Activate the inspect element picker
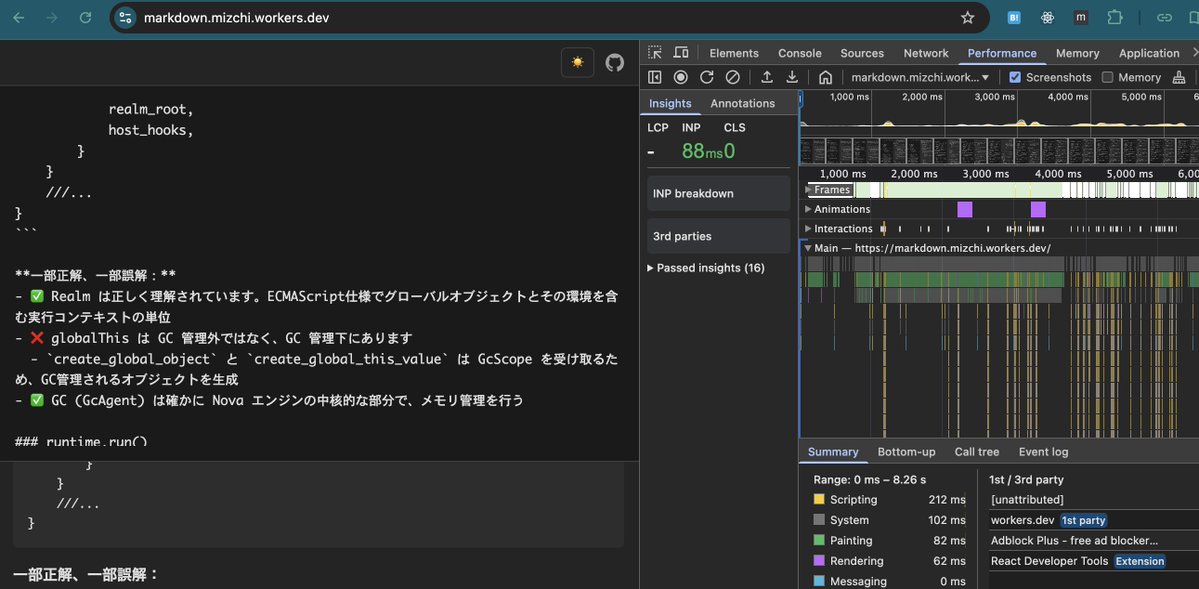Image resolution: width=1199 pixels, height=589 pixels. (x=655, y=53)
